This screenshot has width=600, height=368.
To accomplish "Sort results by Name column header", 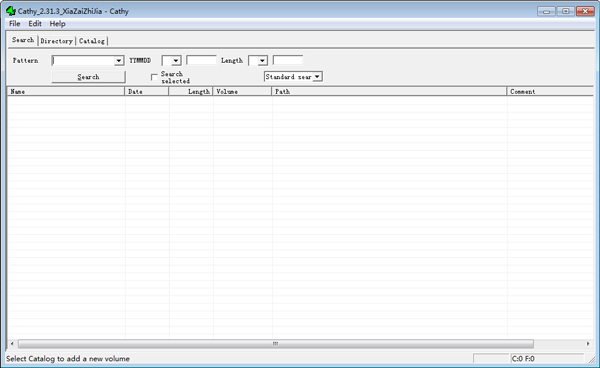I will tap(66, 91).
